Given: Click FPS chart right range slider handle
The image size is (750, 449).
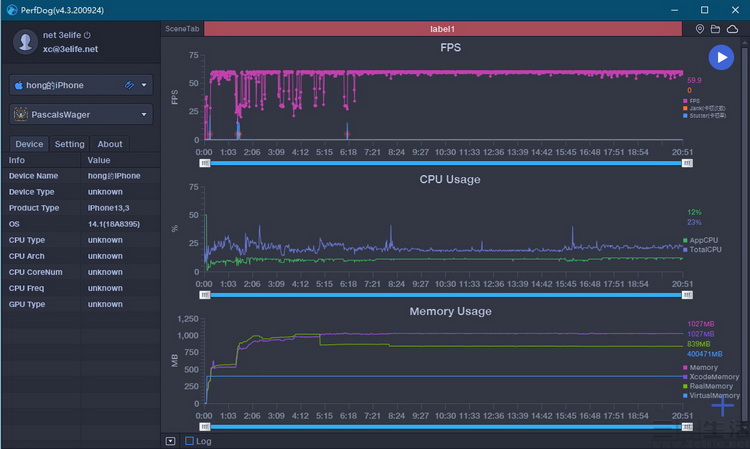Looking at the screenshot, I should click(x=687, y=163).
